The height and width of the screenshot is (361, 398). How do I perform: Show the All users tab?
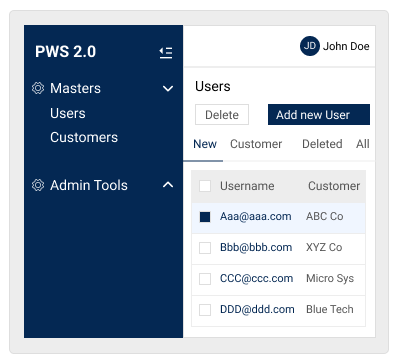coord(363,144)
